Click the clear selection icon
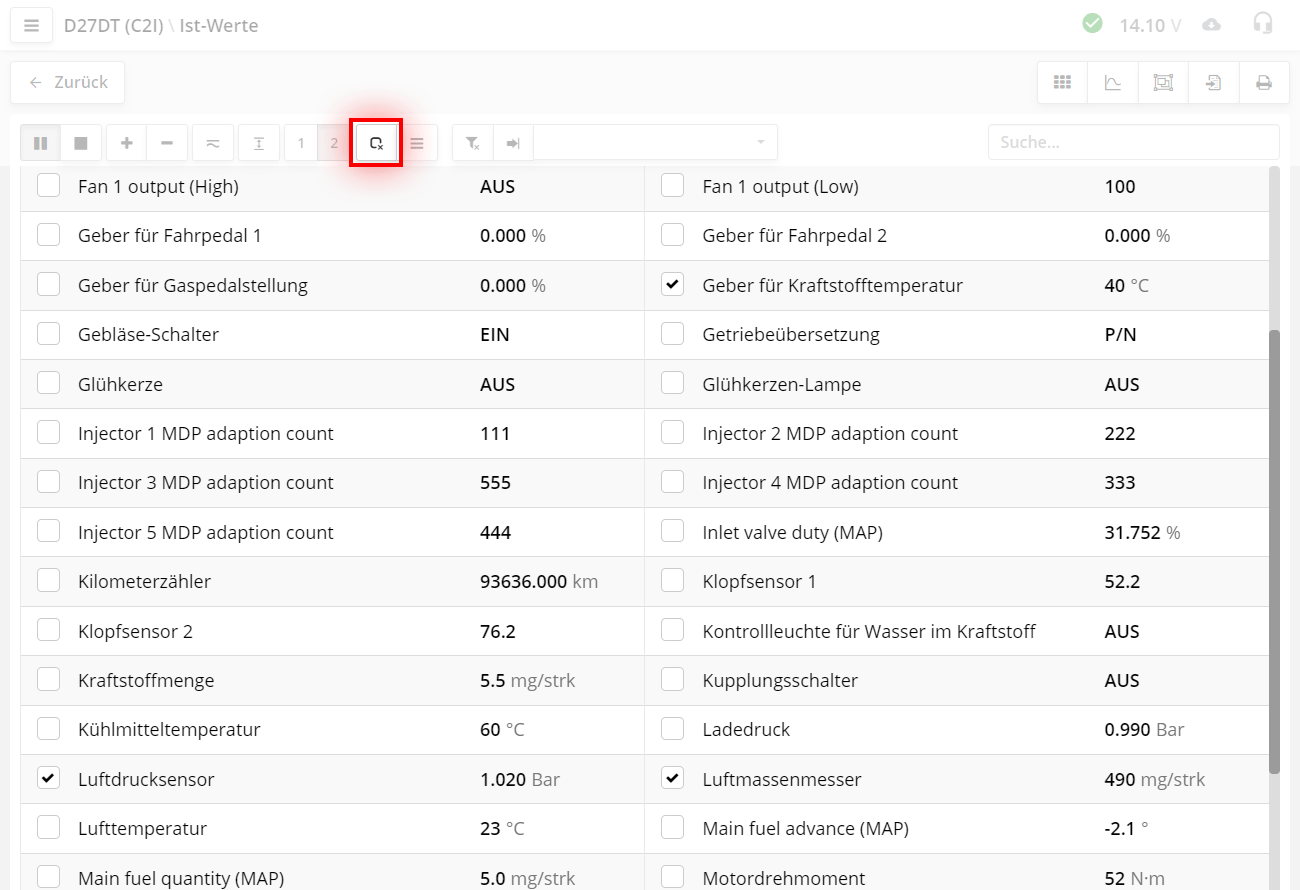1300x890 pixels. tap(376, 143)
